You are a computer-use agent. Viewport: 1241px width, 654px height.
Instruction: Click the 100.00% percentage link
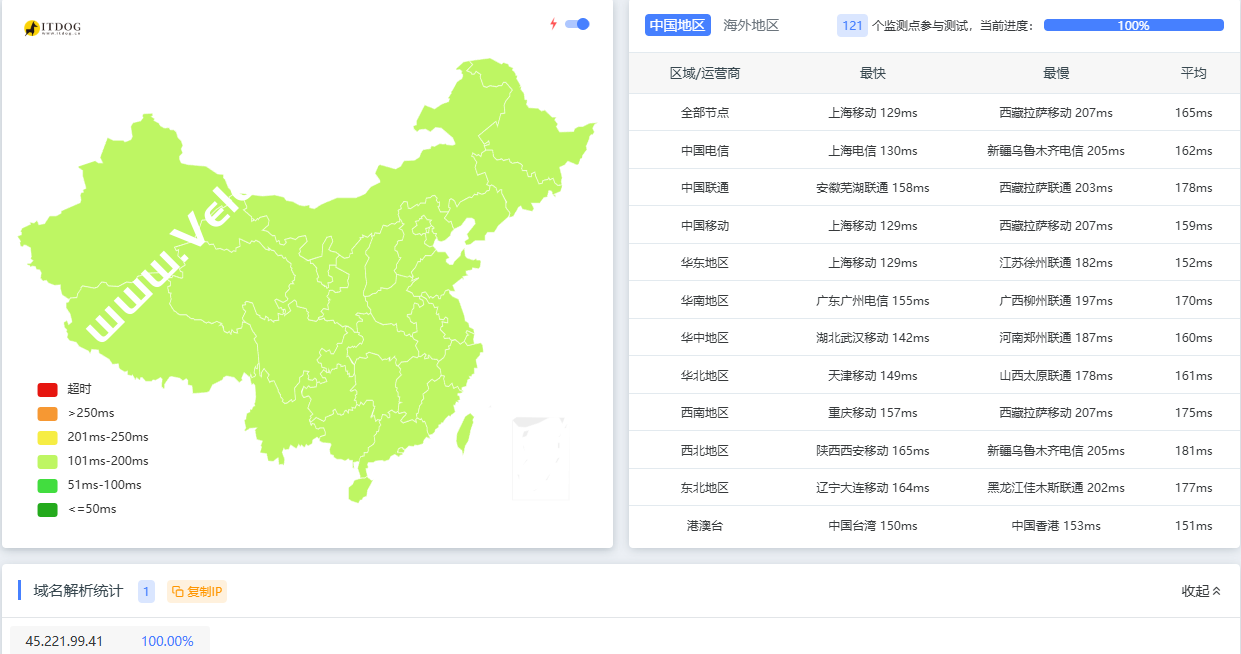(x=167, y=641)
